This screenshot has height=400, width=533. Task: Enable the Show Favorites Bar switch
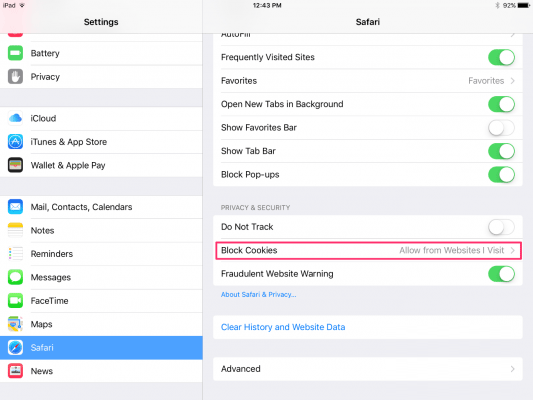point(501,128)
